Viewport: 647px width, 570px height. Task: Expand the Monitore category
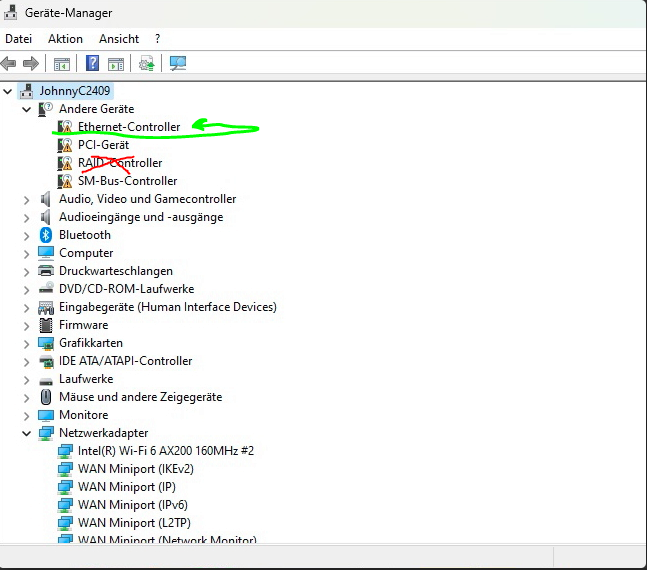coord(26,416)
